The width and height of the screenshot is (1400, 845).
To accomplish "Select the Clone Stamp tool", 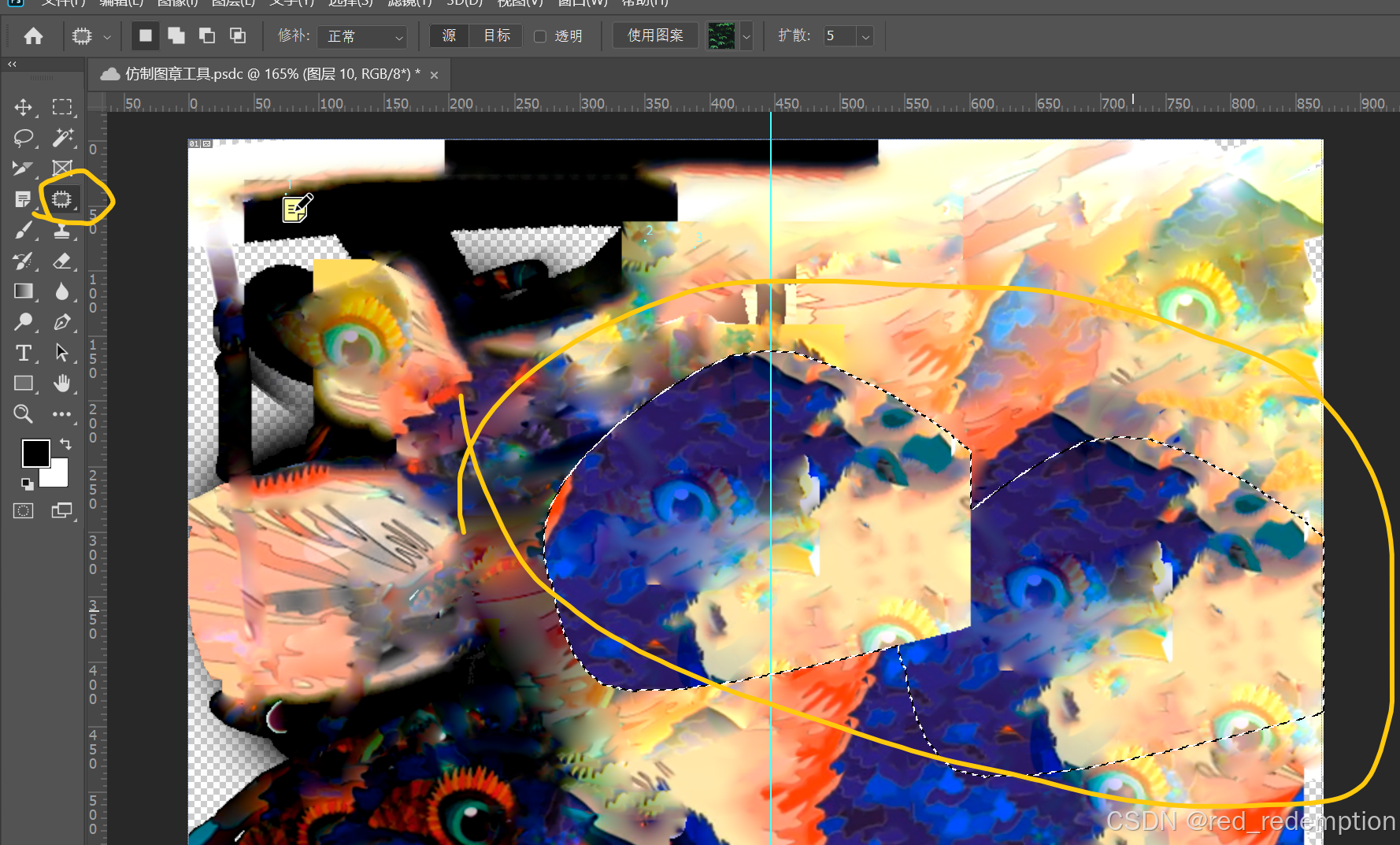I will pos(61,230).
